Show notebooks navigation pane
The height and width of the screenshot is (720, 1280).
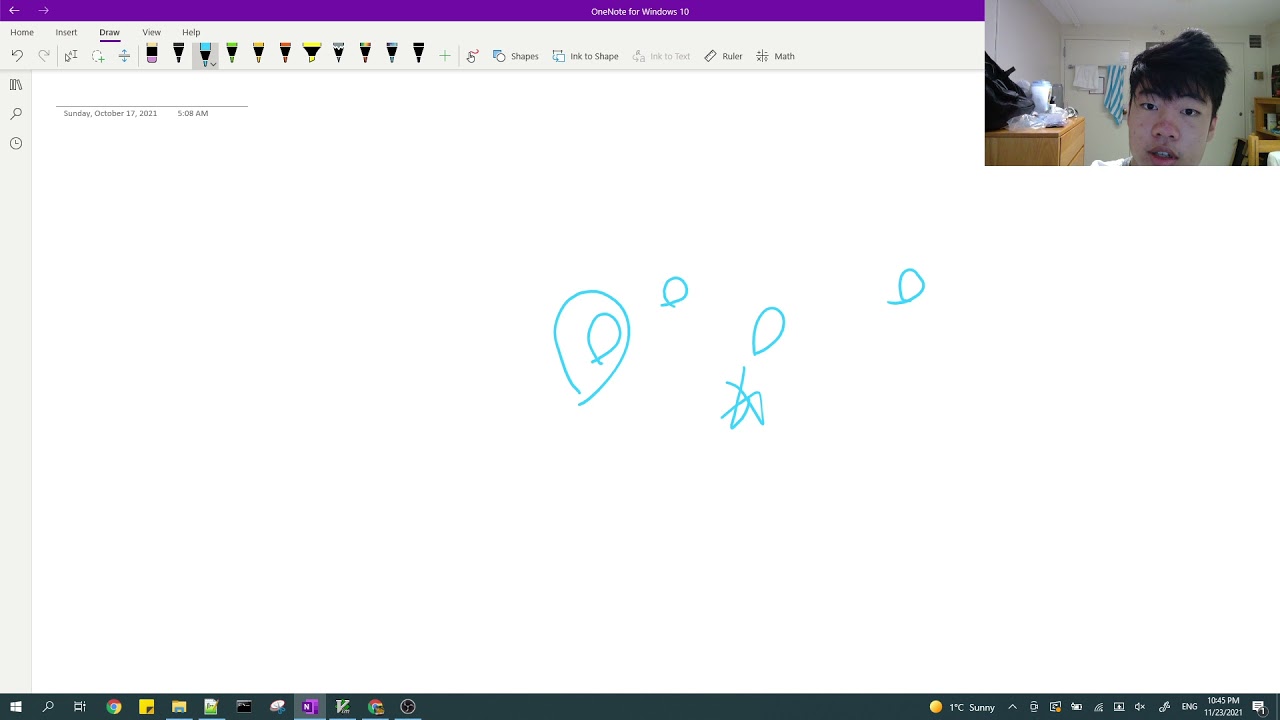pyautogui.click(x=16, y=85)
